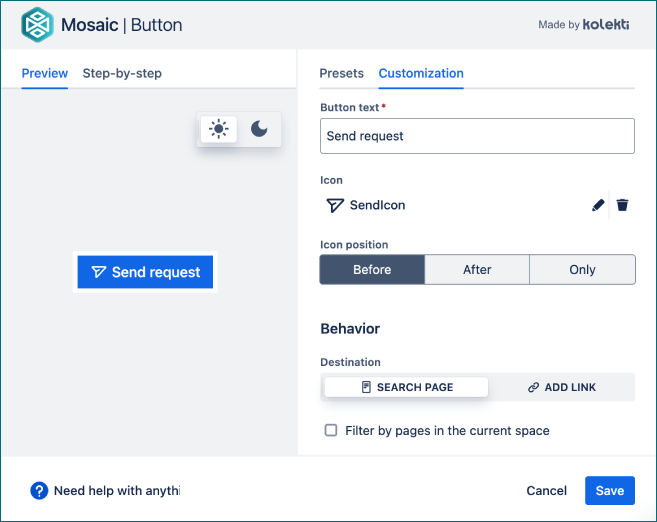
Task: Choose ADD LINK destination option
Action: 562,387
